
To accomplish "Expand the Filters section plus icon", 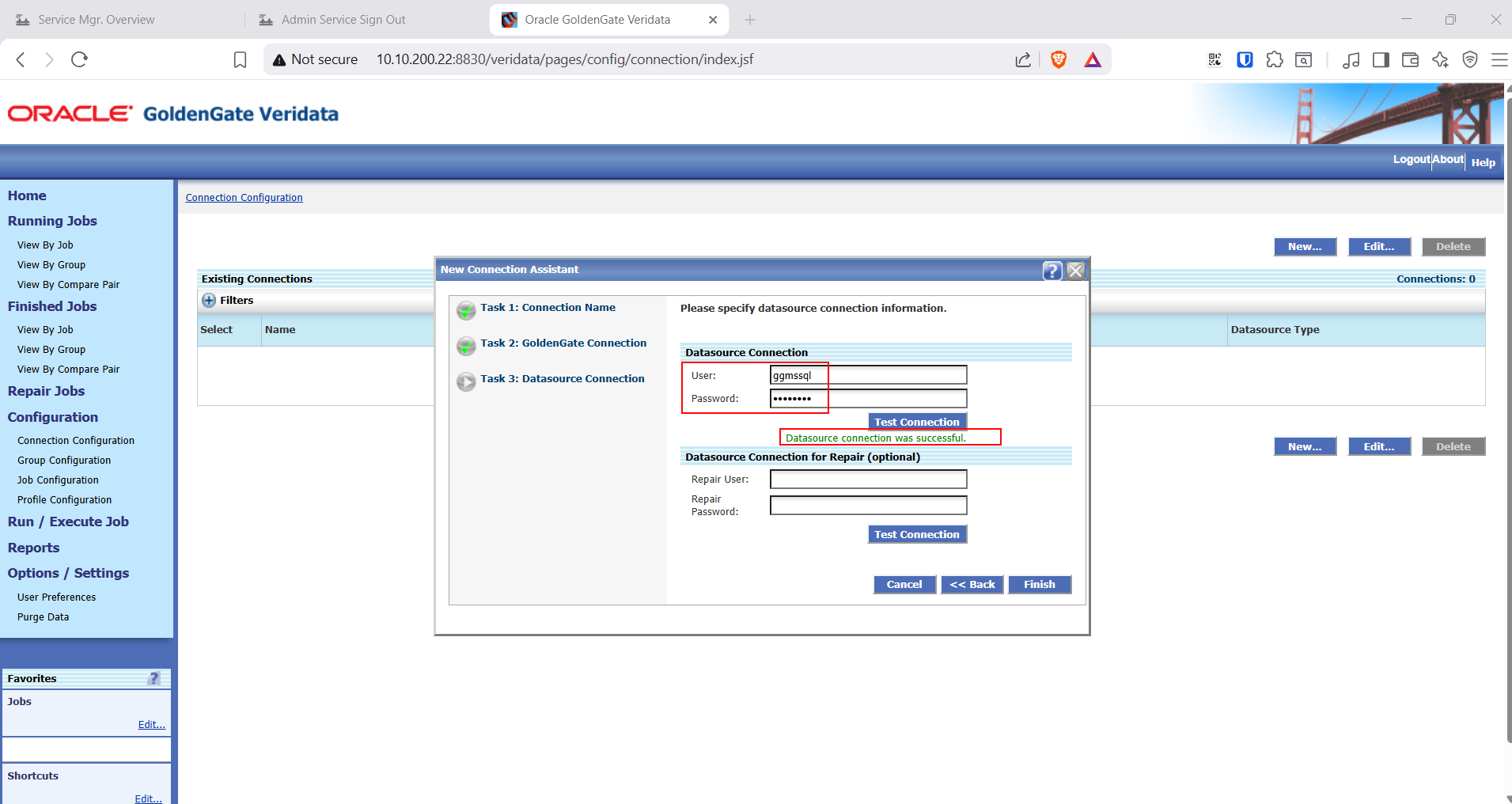I will tap(209, 301).
